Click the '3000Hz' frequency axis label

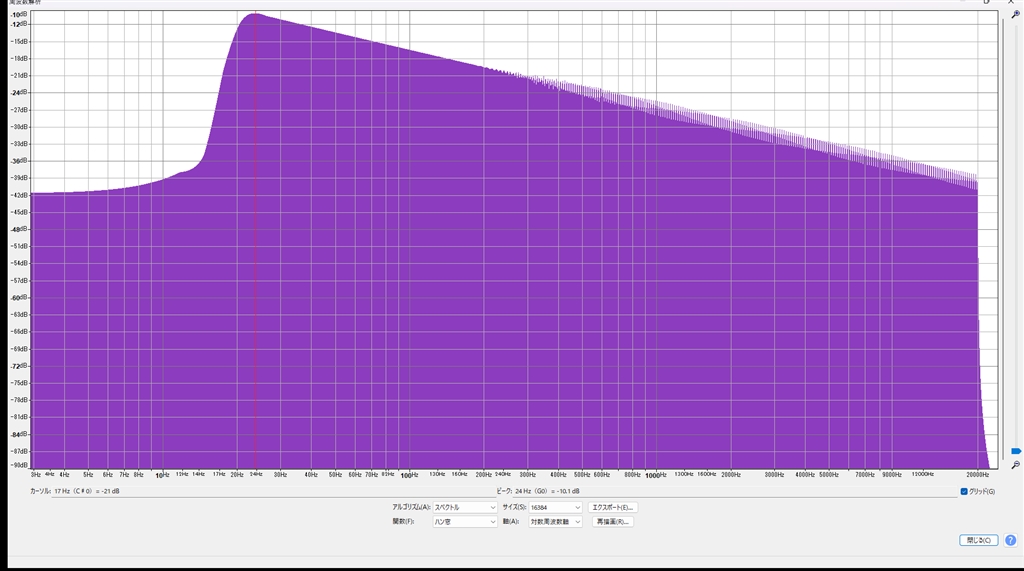tap(774, 474)
